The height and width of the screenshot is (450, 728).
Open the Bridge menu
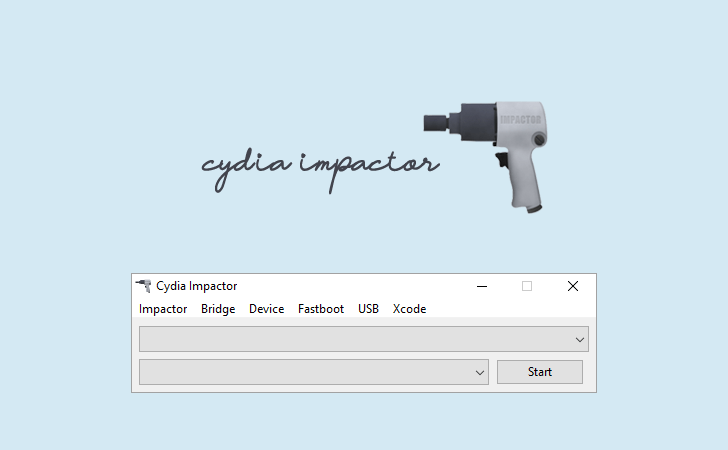click(218, 309)
